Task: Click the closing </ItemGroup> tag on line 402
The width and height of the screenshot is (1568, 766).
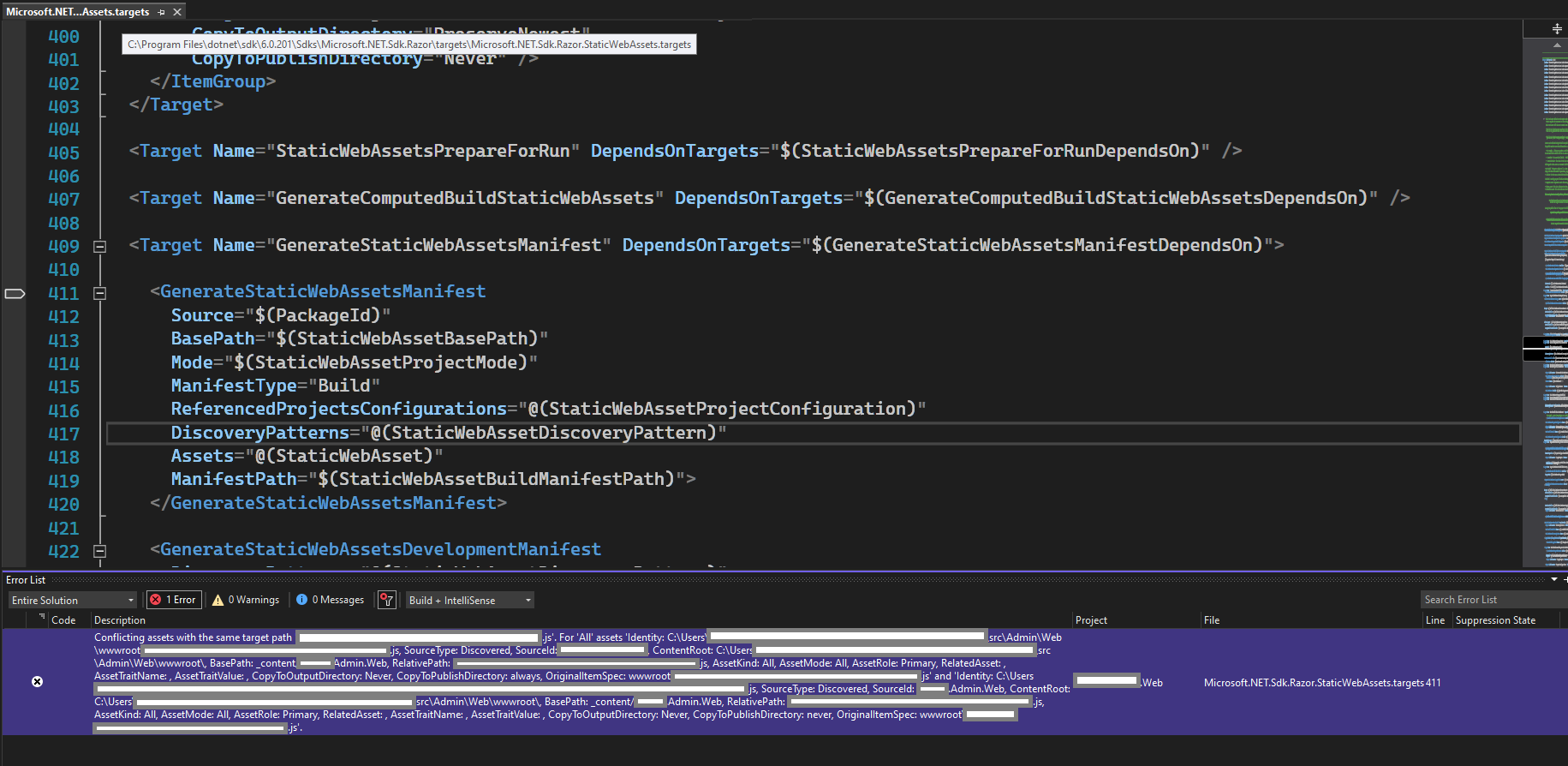Action: pyautogui.click(x=212, y=81)
